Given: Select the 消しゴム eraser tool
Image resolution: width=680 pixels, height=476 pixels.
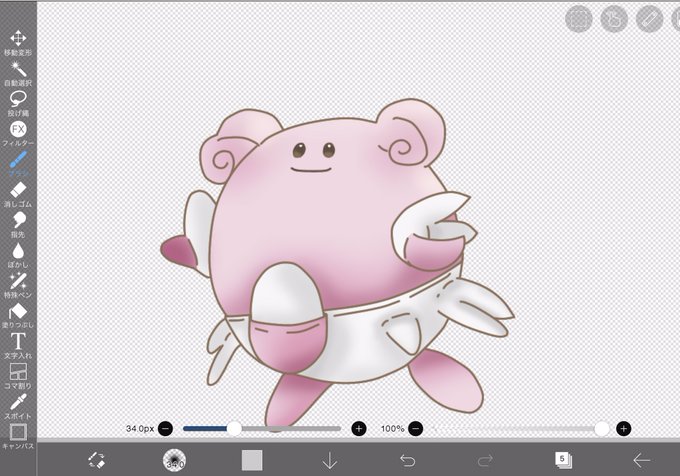Looking at the screenshot, I should tap(18, 195).
